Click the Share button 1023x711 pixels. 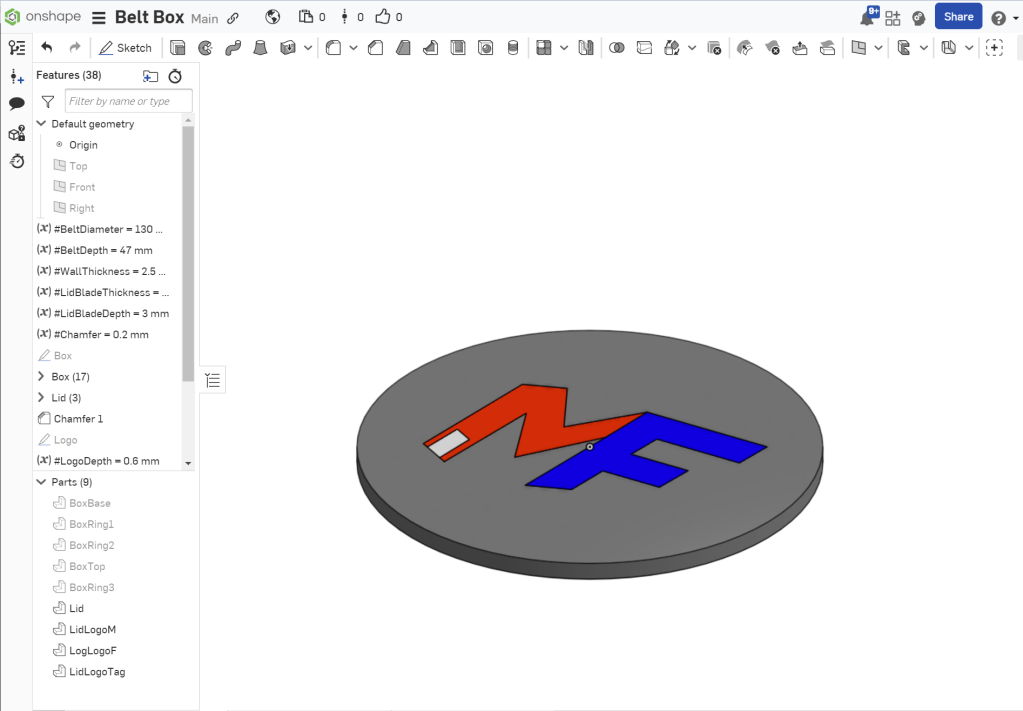click(x=958, y=17)
